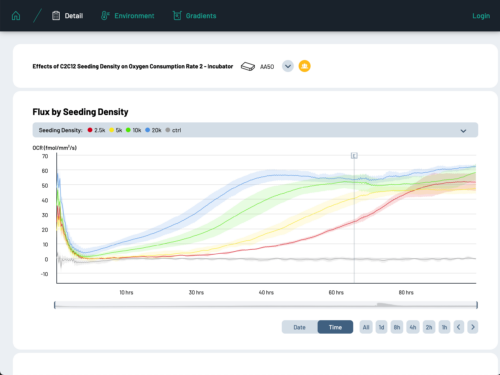
Task: Open the experiment dropdown next to AA50
Action: pos(288,66)
